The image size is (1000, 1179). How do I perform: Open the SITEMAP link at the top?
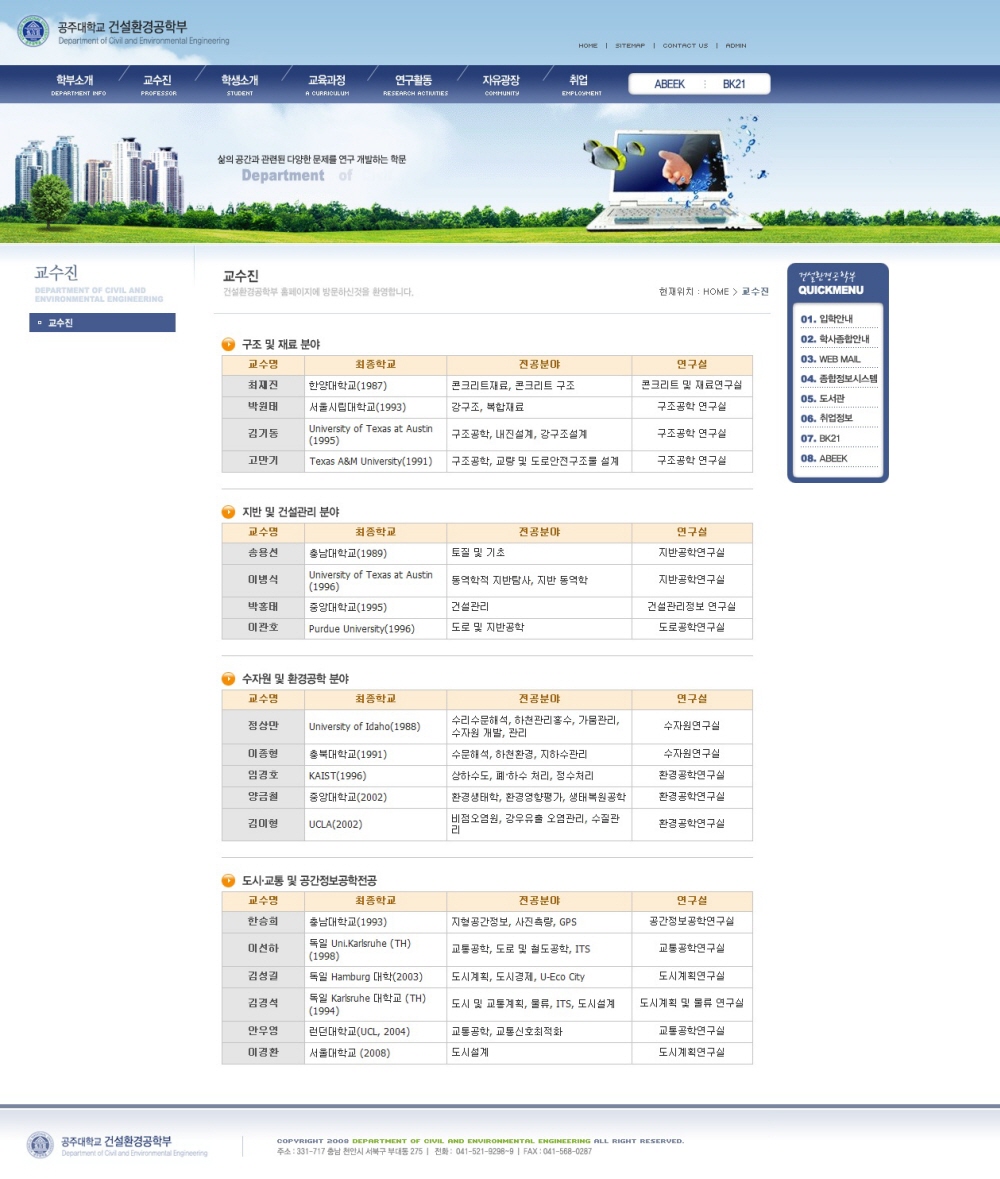[x=630, y=45]
